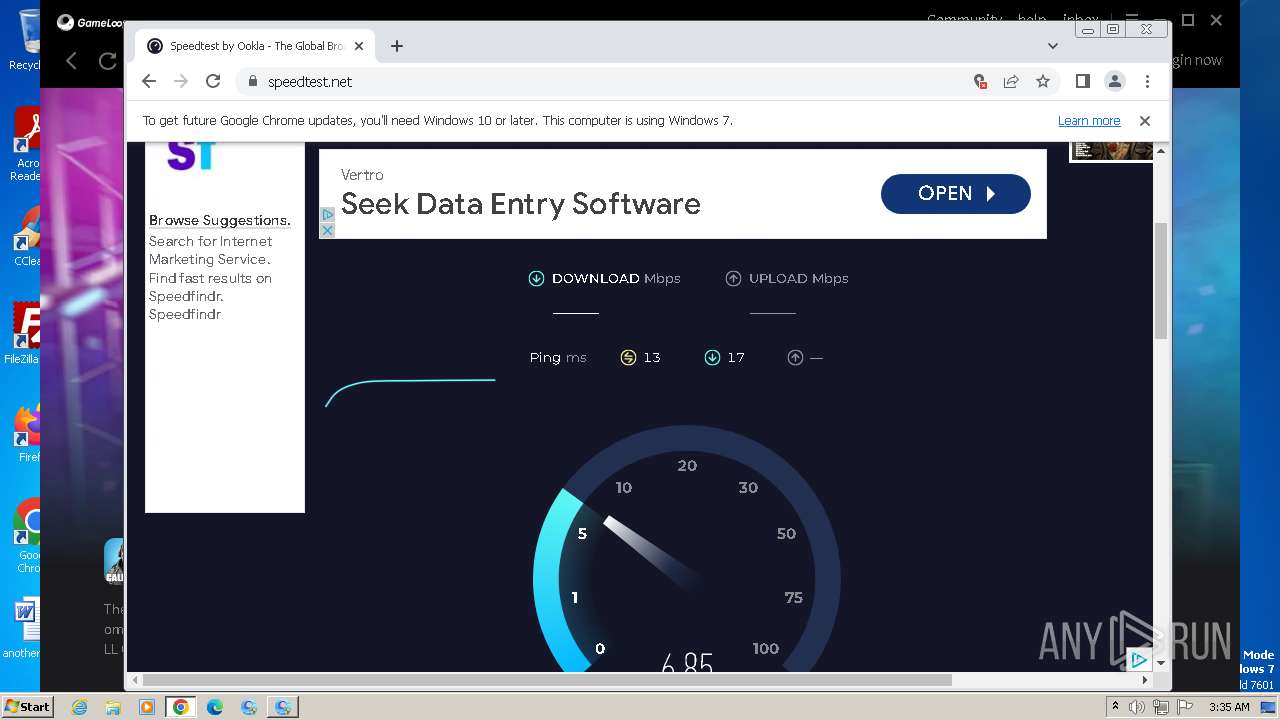The image size is (1280, 720).
Task: Click DOWNLOAD Mbps label
Action: 616,279
